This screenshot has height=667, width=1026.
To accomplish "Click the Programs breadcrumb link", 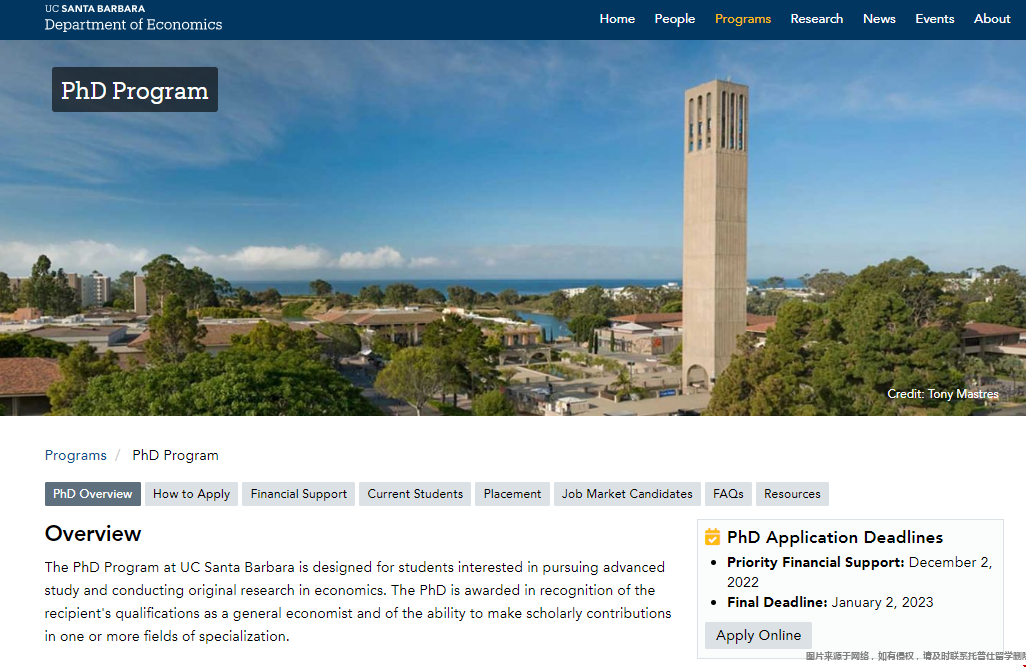I will pyautogui.click(x=75, y=455).
